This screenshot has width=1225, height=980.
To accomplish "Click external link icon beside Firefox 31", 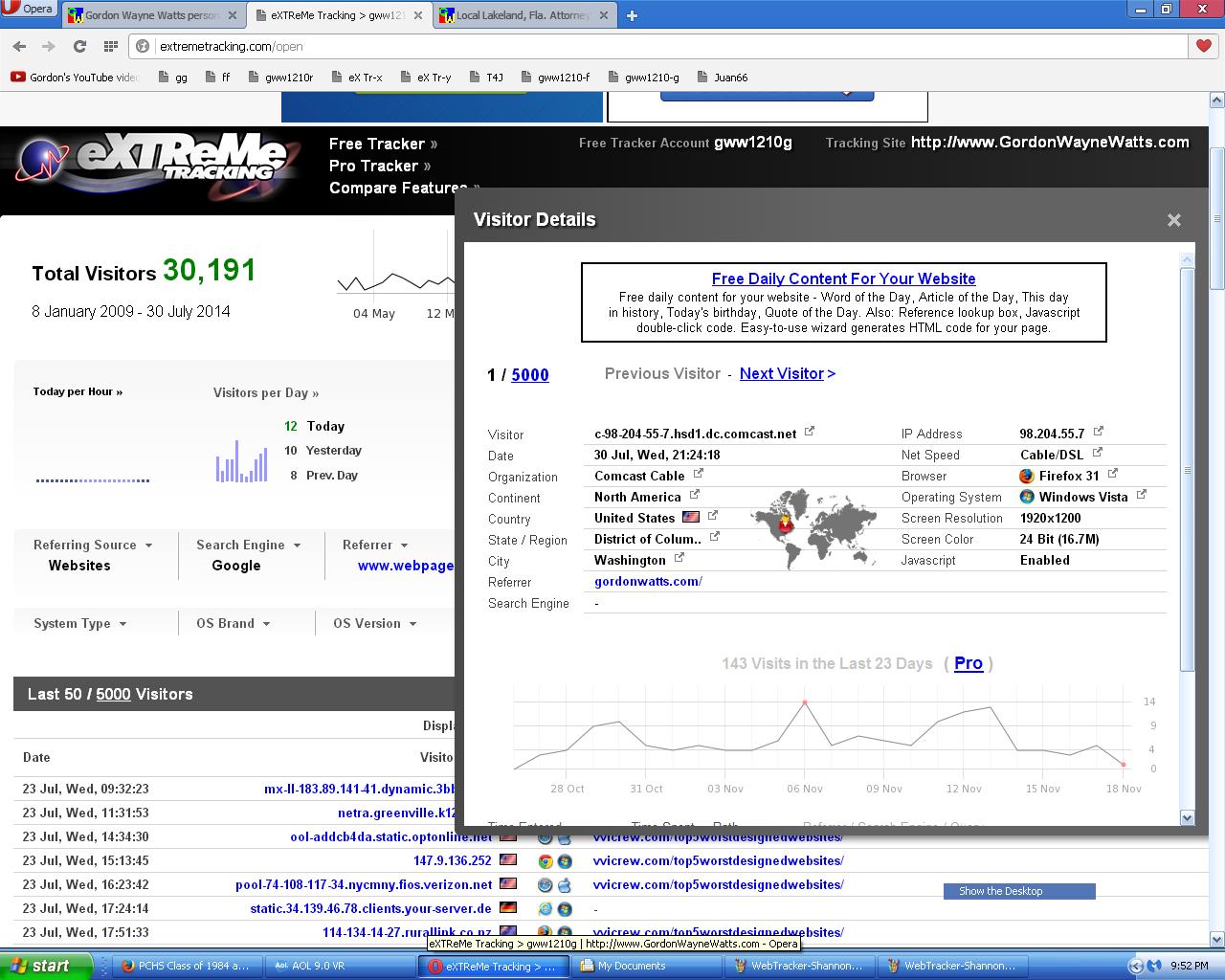I will 1113,474.
